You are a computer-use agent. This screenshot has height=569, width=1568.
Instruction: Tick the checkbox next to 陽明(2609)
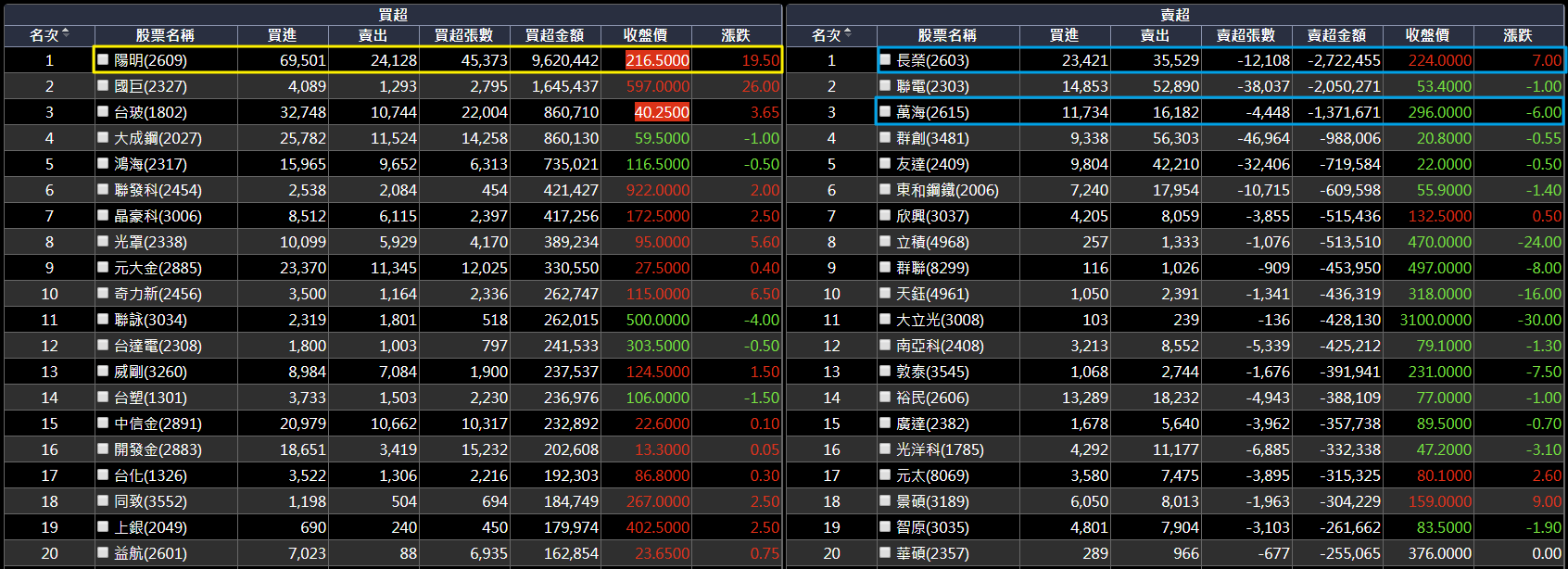(104, 59)
